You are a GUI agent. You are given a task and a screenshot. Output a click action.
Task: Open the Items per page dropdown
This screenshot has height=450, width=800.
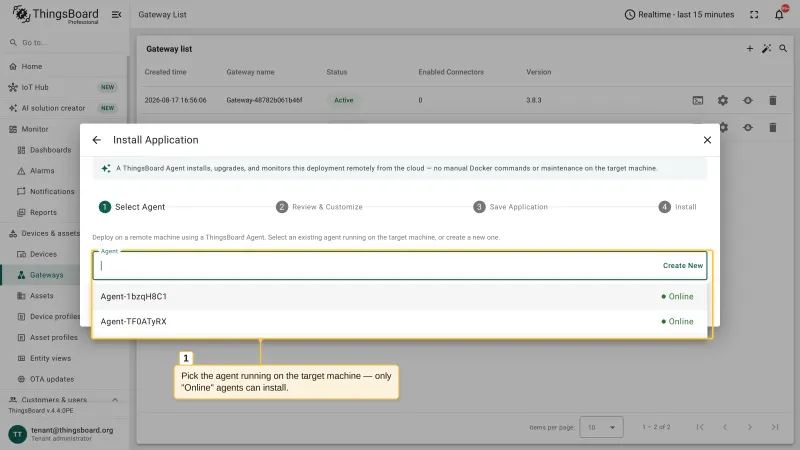click(601, 427)
